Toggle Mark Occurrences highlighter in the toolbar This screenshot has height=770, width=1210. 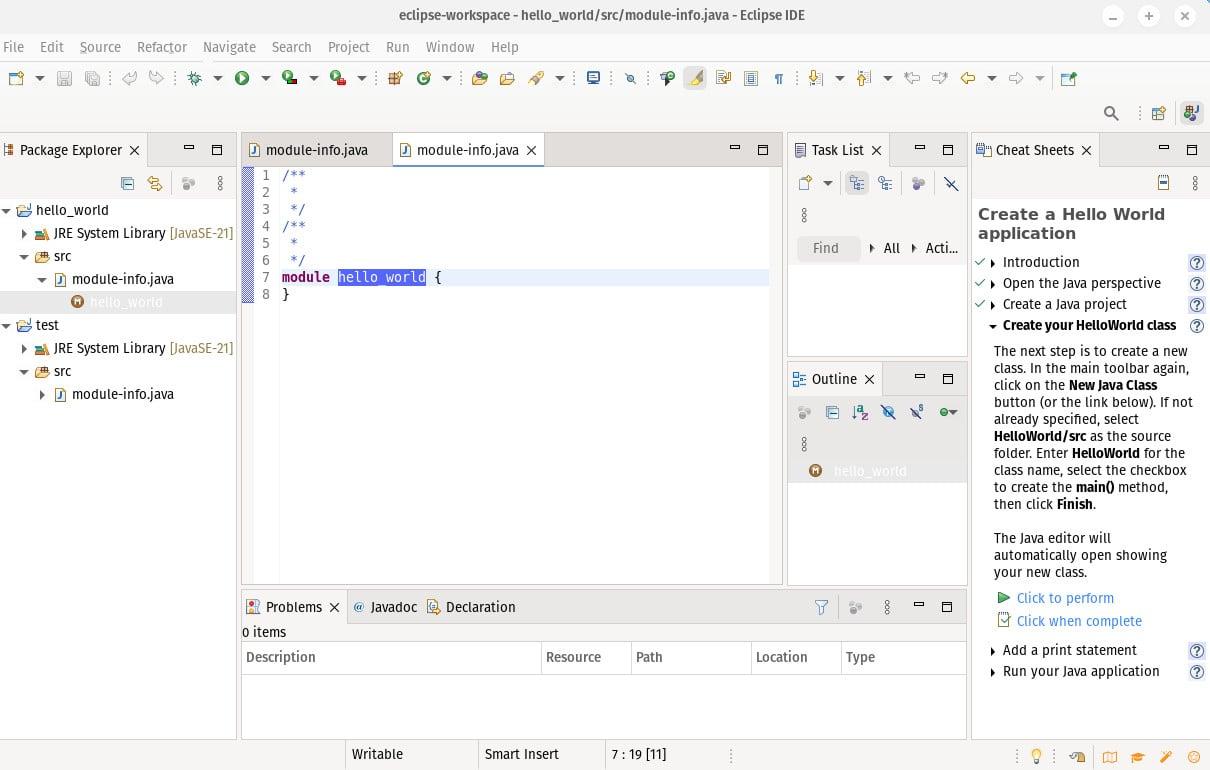(x=695, y=78)
